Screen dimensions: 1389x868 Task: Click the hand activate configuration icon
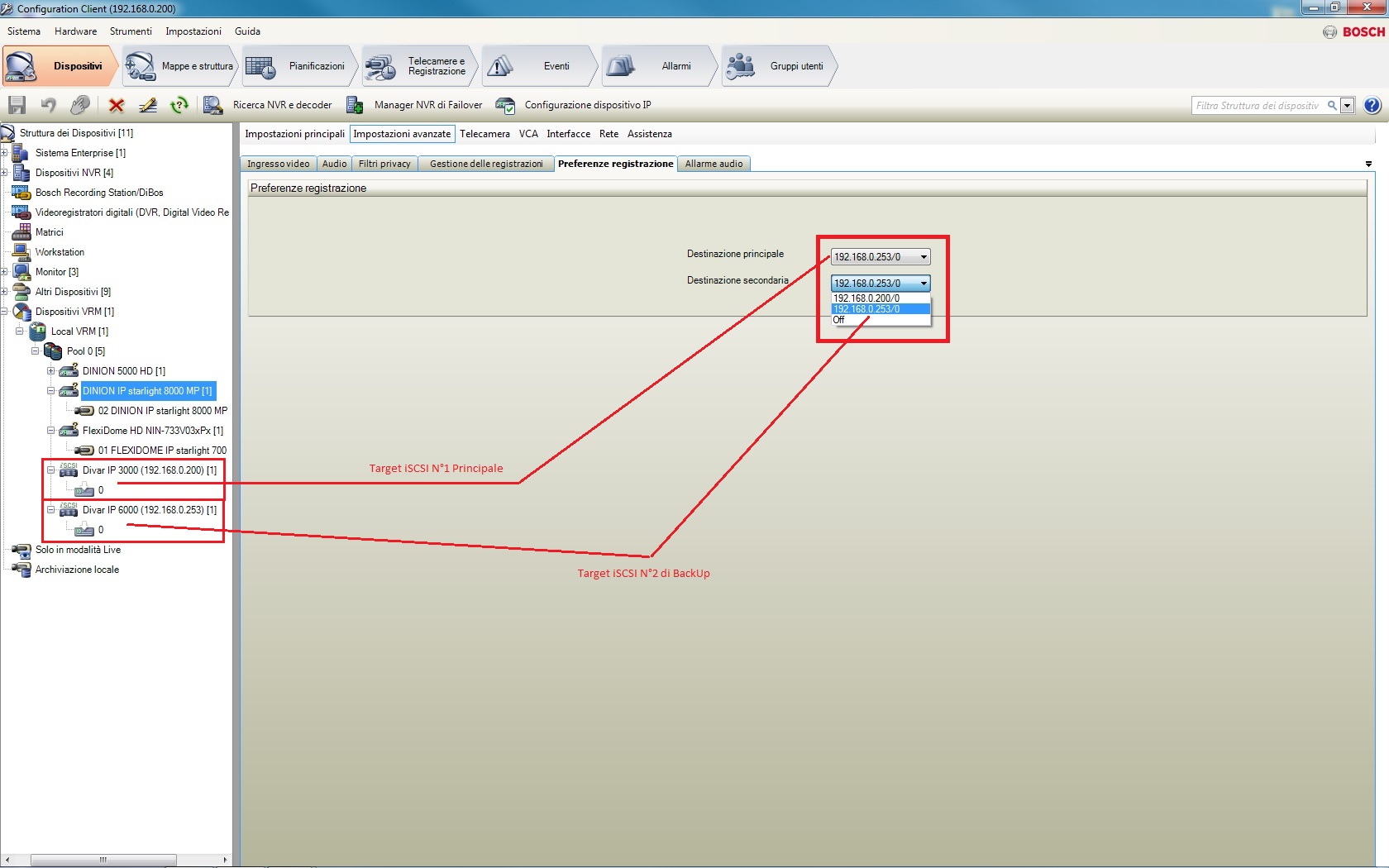point(80,105)
